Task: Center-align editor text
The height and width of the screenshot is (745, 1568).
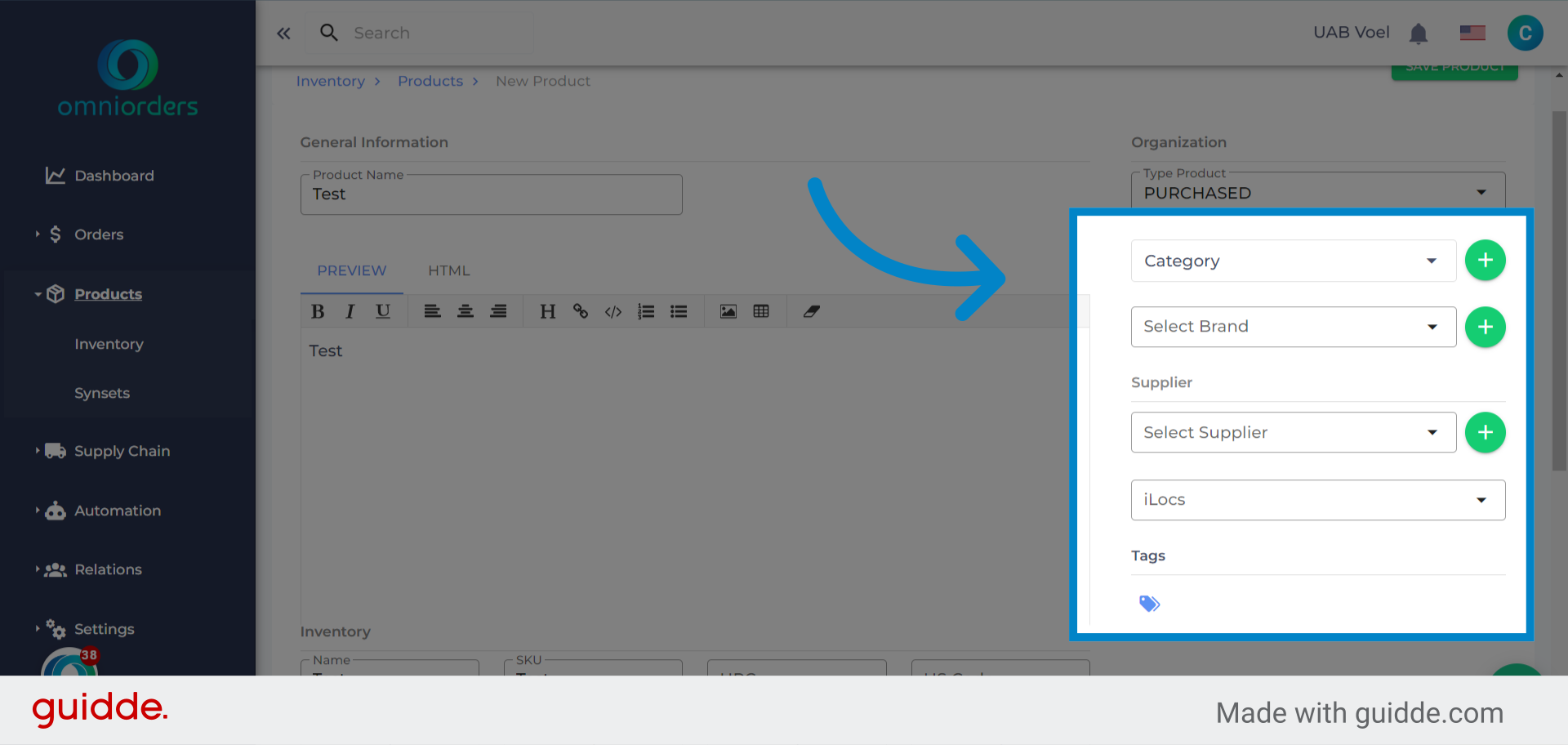Action: point(465,311)
